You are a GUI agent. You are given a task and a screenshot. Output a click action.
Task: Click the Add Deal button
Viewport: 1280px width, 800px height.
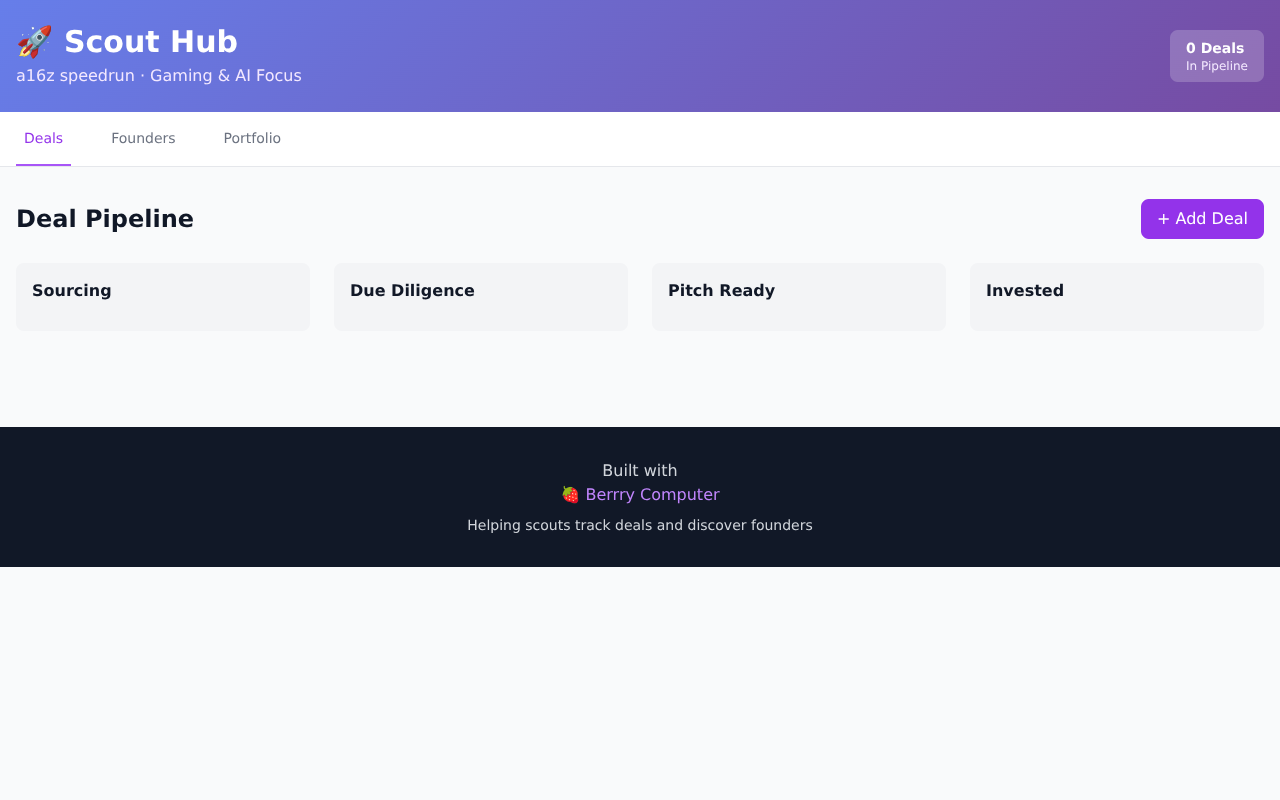pyautogui.click(x=1202, y=218)
